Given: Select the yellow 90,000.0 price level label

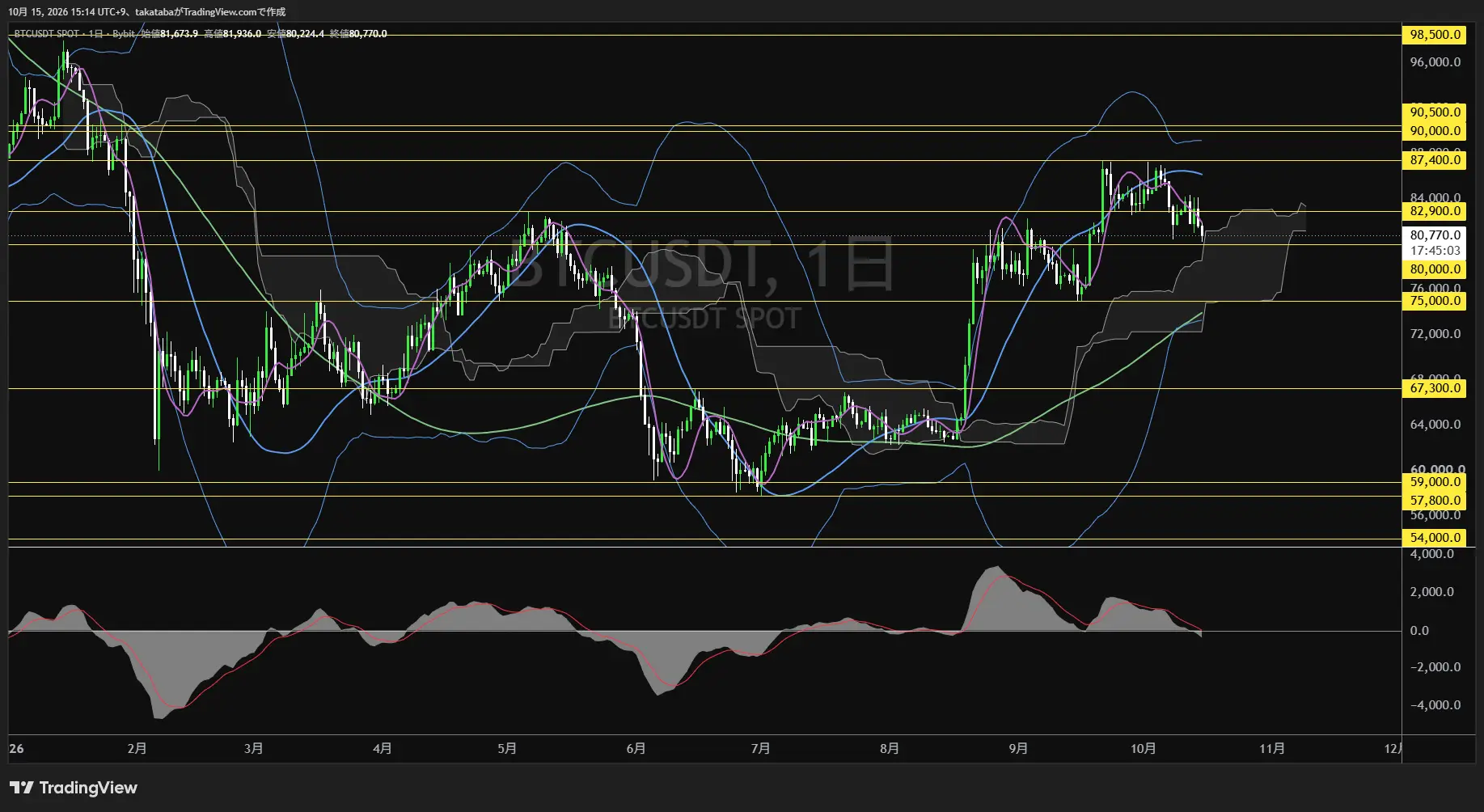Looking at the screenshot, I should point(1435,131).
